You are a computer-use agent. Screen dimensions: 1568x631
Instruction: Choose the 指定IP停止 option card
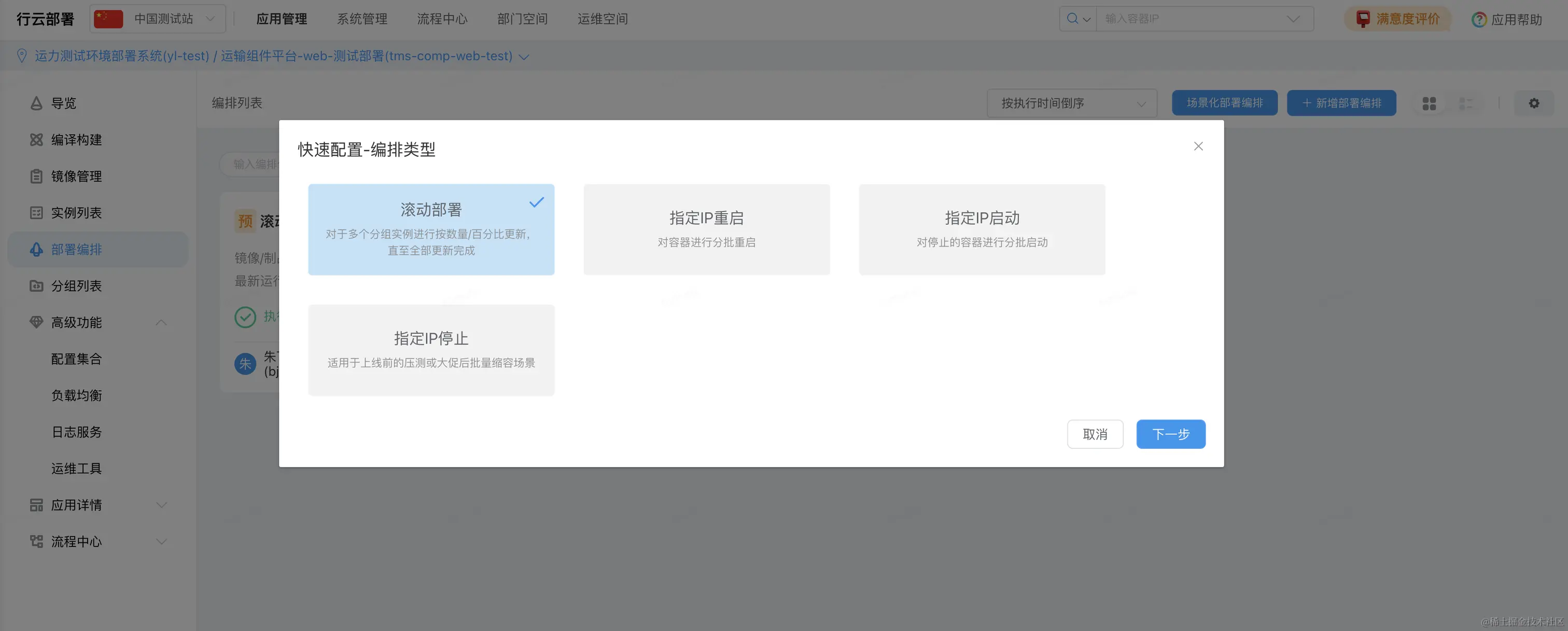431,350
